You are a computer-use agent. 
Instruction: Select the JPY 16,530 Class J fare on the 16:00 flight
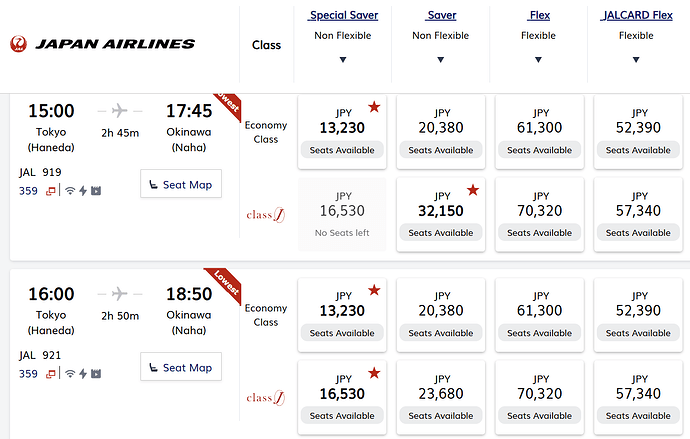[x=342, y=397]
